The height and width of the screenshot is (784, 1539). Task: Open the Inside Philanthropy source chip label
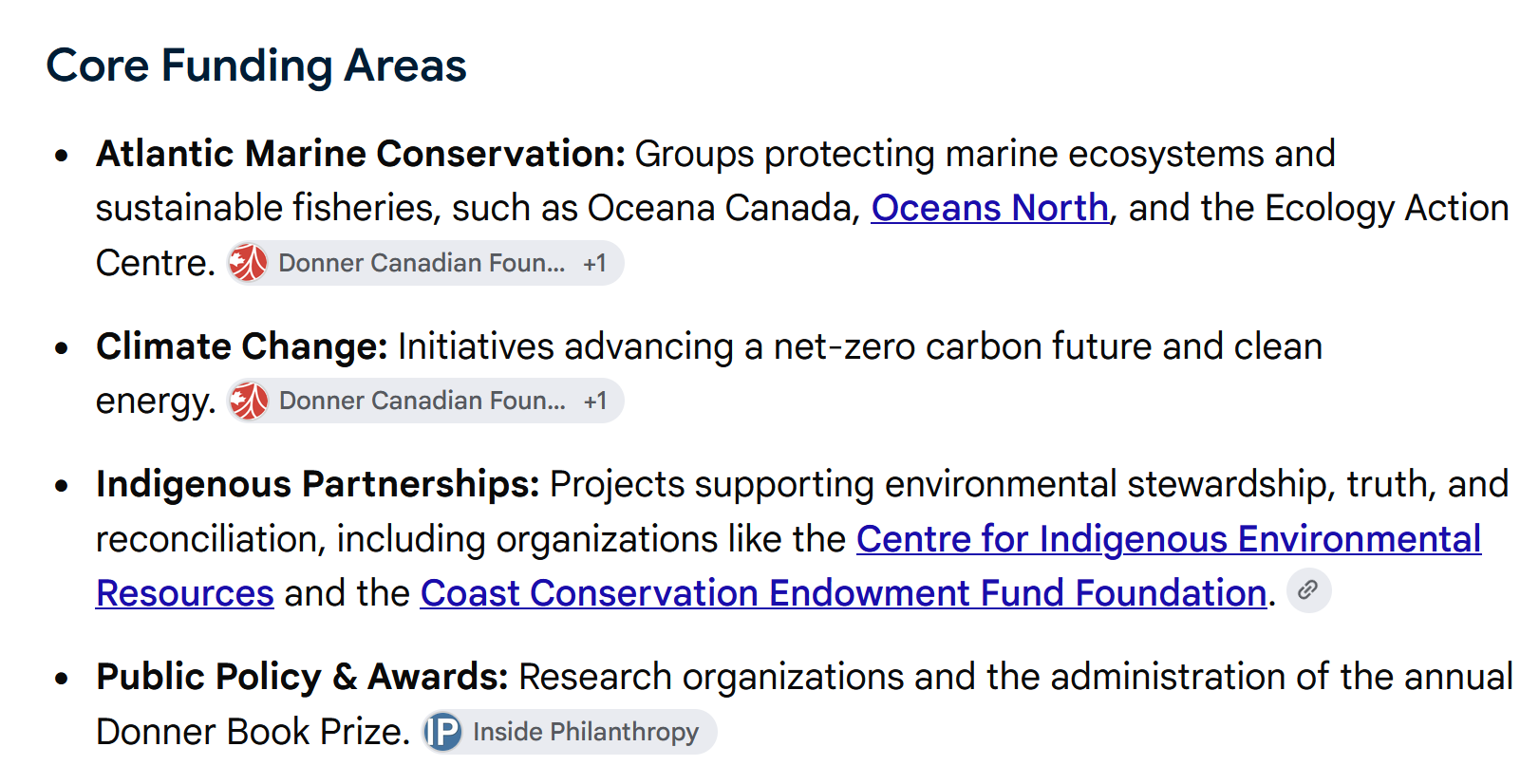pos(586,732)
